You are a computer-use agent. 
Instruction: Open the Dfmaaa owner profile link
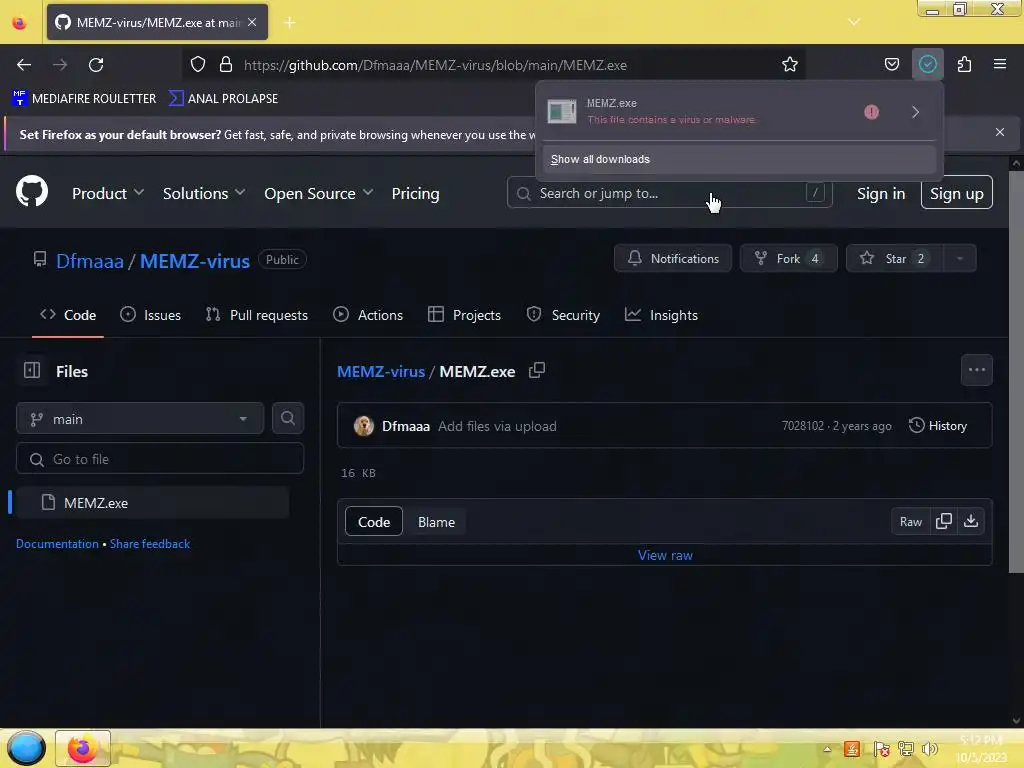click(89, 261)
